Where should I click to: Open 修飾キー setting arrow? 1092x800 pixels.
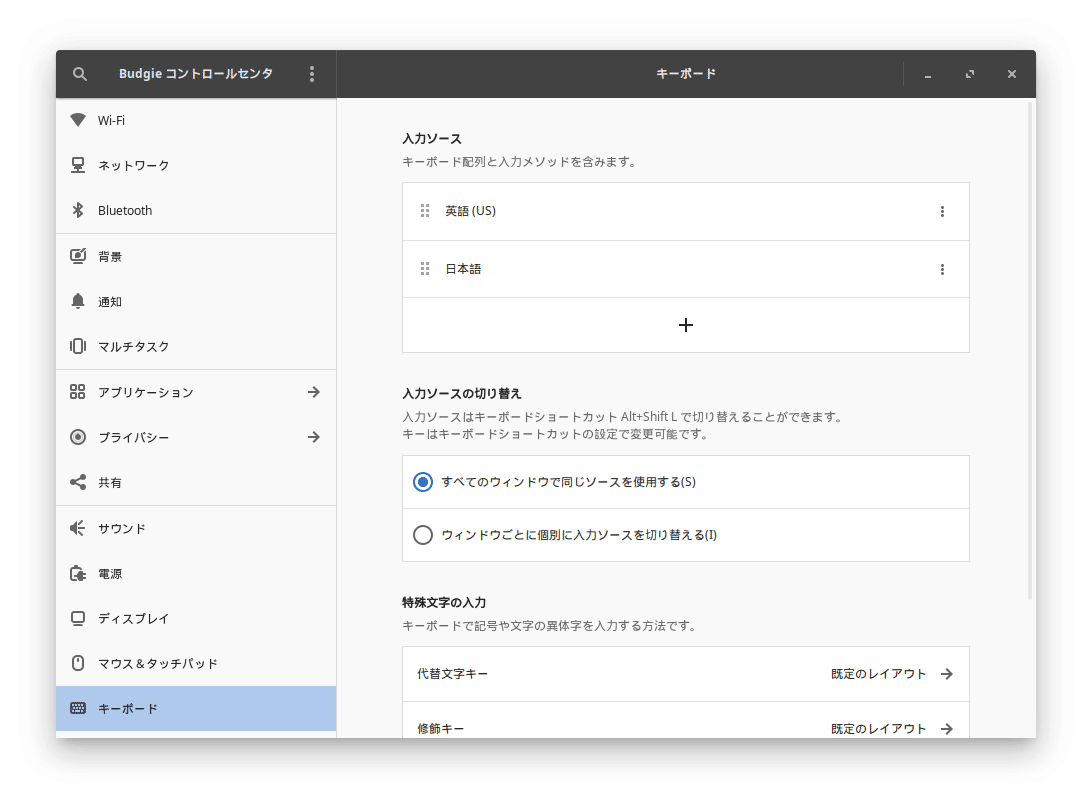click(x=947, y=729)
